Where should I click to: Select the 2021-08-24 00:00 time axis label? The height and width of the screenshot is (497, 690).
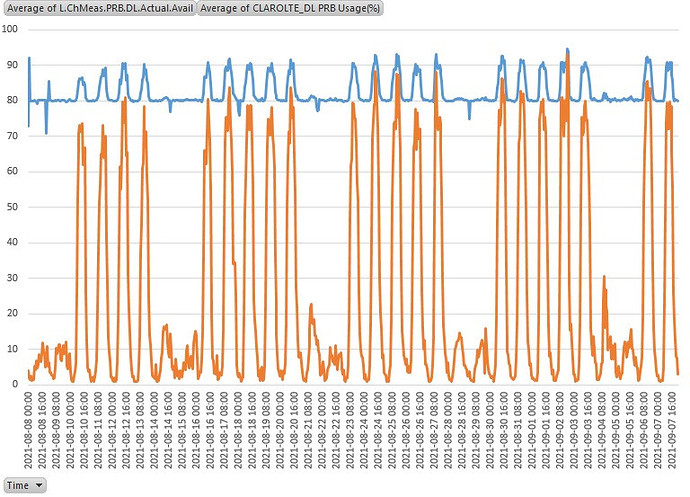pos(364,431)
